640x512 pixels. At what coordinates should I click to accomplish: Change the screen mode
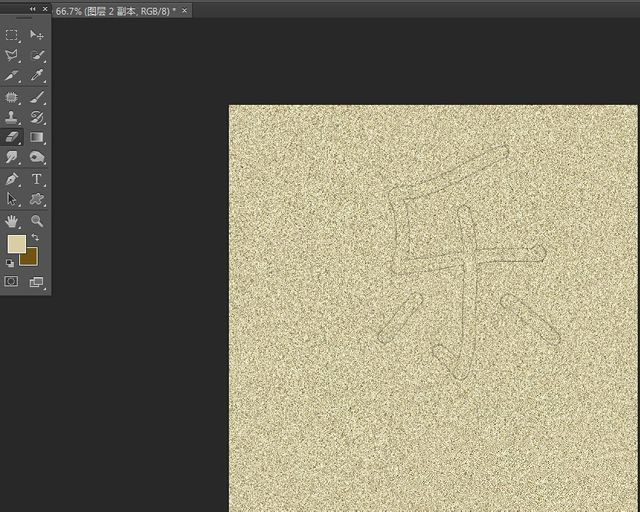pyautogui.click(x=37, y=281)
